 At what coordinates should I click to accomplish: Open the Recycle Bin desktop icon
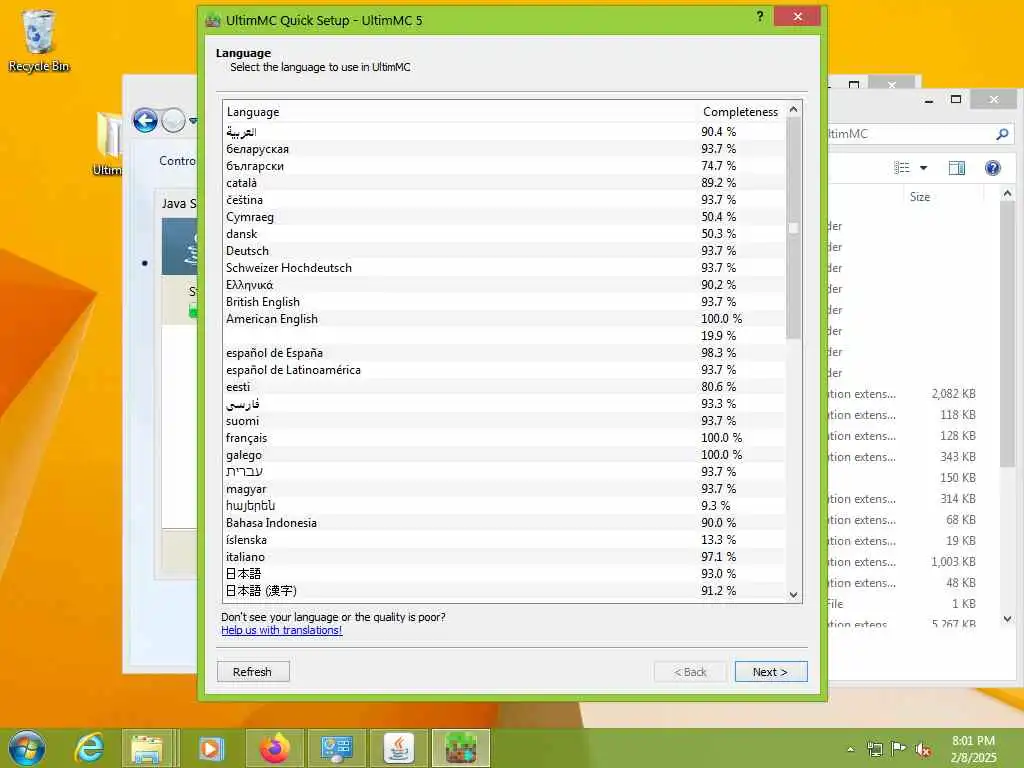[38, 40]
